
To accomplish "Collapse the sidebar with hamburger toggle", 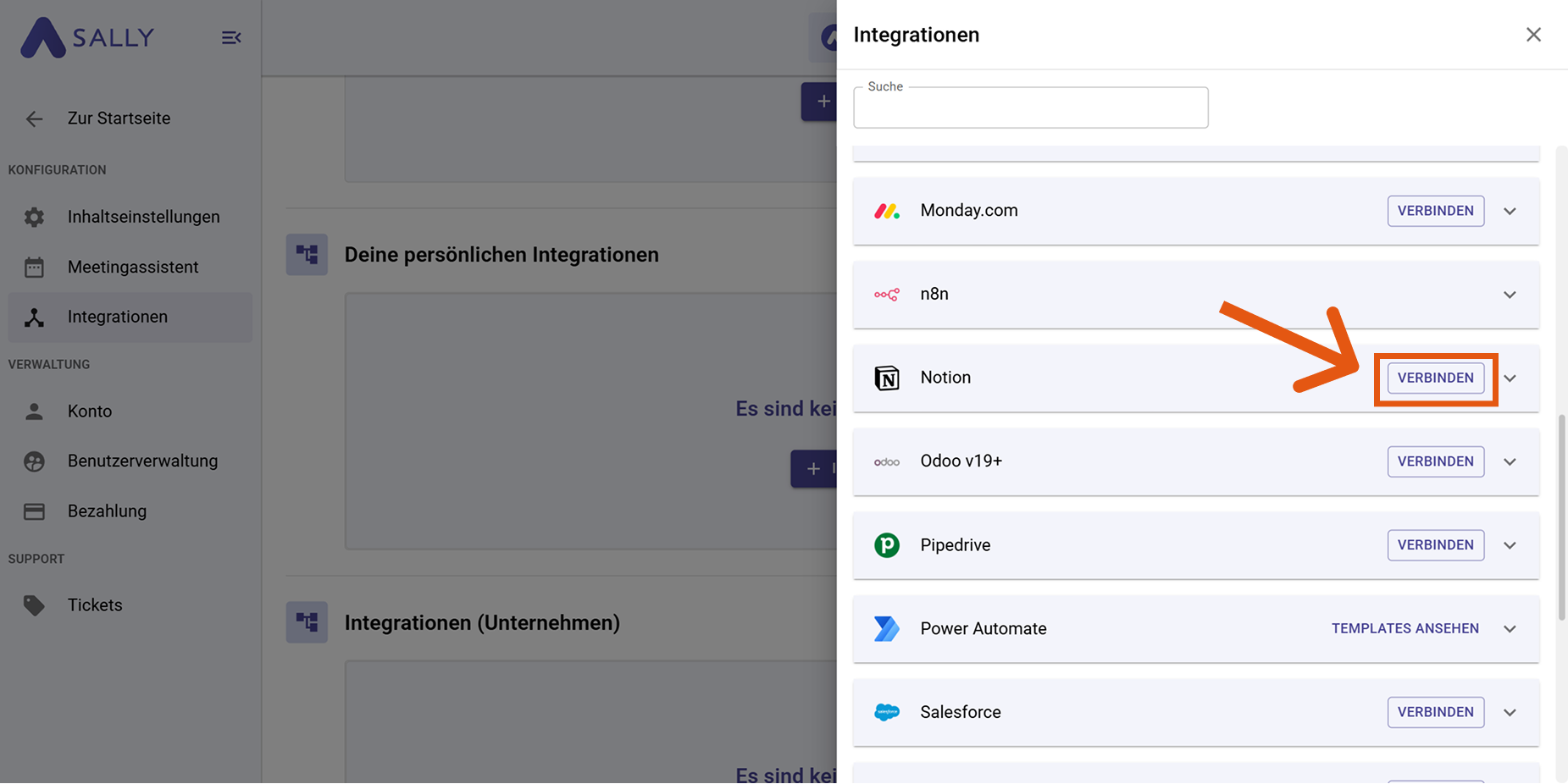I will [230, 37].
